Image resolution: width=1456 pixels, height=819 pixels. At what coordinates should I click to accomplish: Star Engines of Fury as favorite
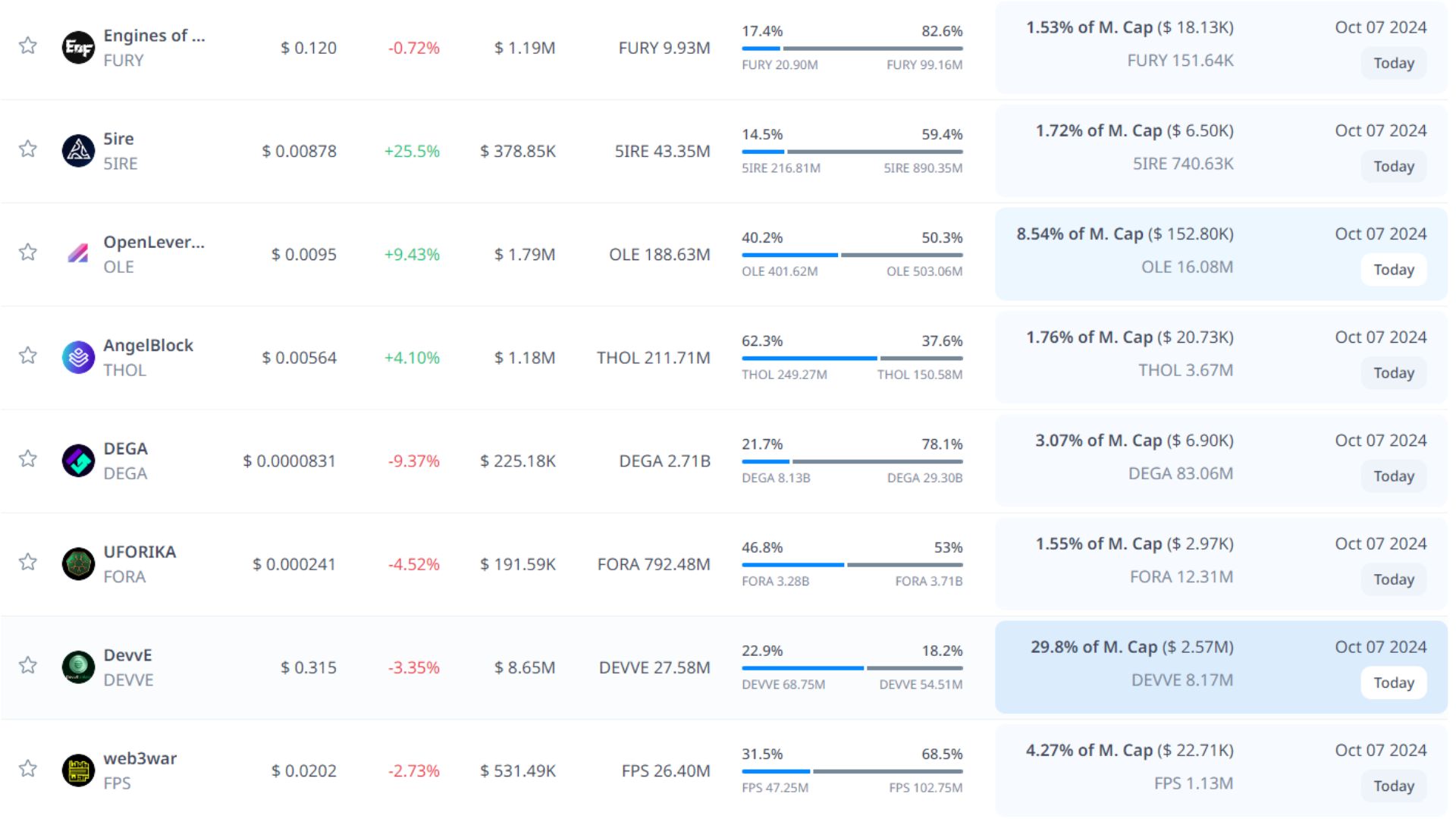click(x=28, y=45)
